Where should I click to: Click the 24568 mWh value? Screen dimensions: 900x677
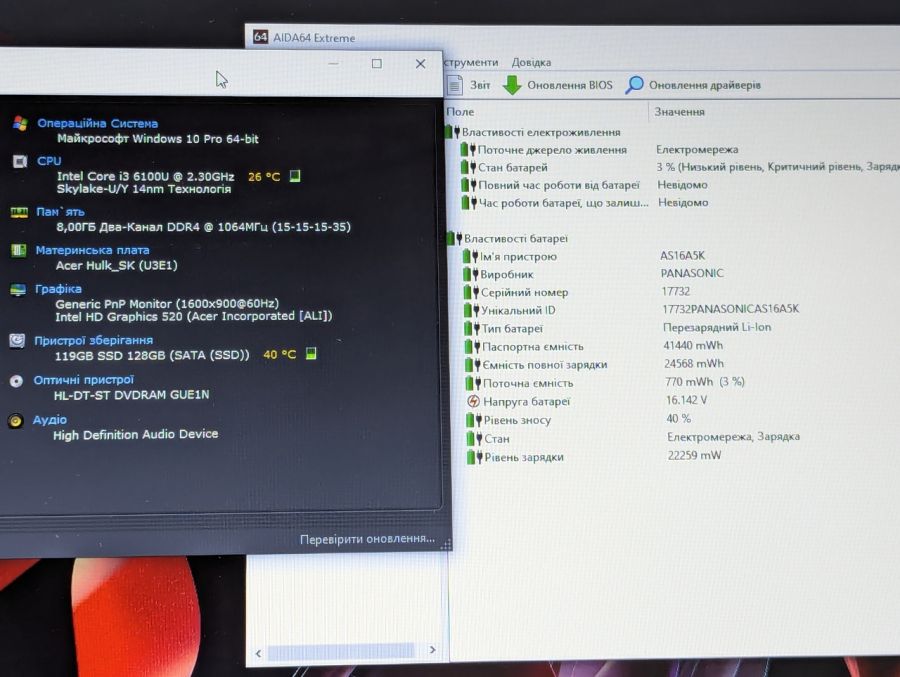click(x=693, y=363)
